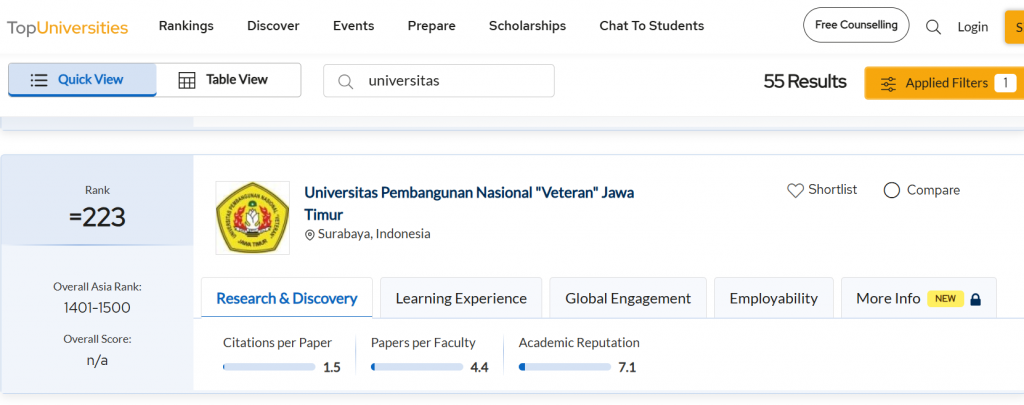1024x405 pixels.
Task: Switch to Quick View mode
Action: pyautogui.click(x=82, y=80)
